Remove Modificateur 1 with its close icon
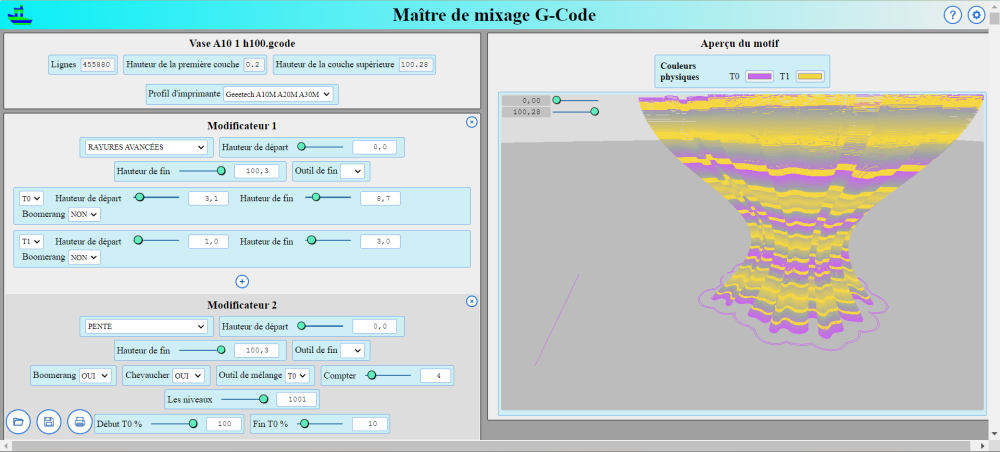Viewport: 1000px width, 452px height. (x=471, y=122)
